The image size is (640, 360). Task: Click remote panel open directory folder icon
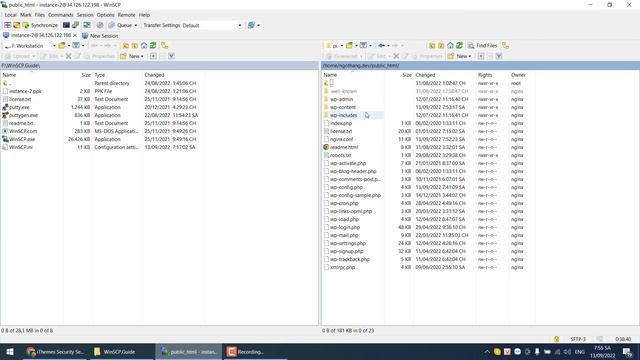pos(349,46)
